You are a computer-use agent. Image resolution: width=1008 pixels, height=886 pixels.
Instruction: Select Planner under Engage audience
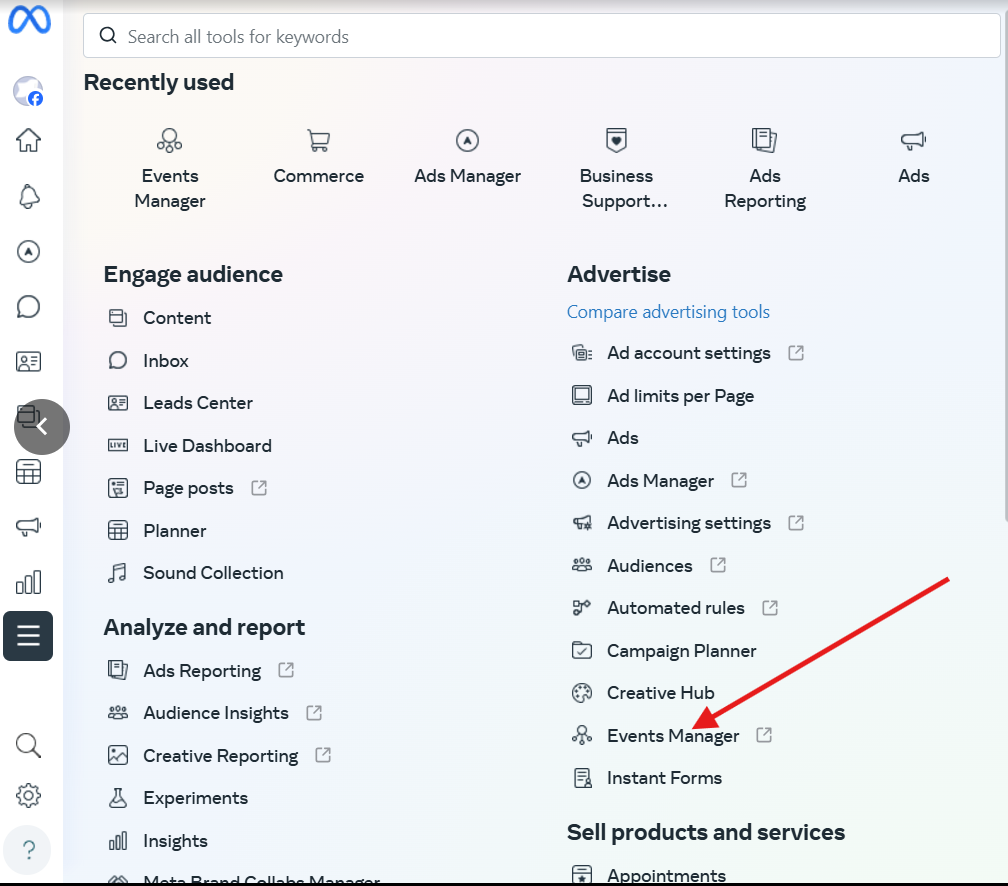pyautogui.click(x=175, y=531)
